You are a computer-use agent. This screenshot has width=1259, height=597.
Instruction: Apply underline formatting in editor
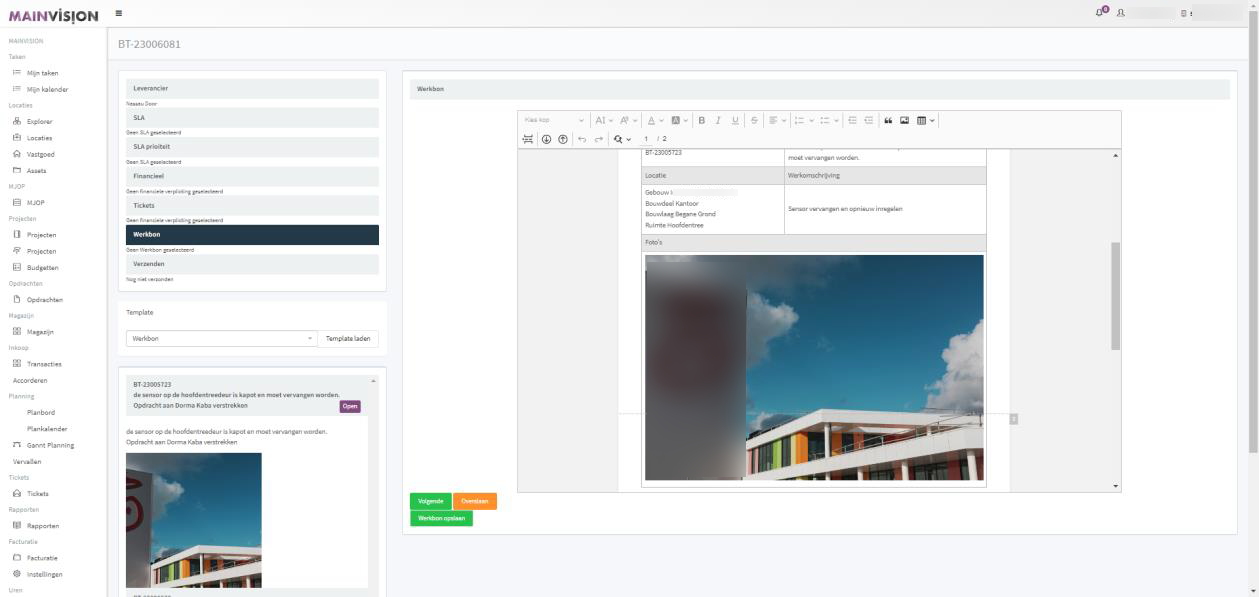click(x=735, y=120)
